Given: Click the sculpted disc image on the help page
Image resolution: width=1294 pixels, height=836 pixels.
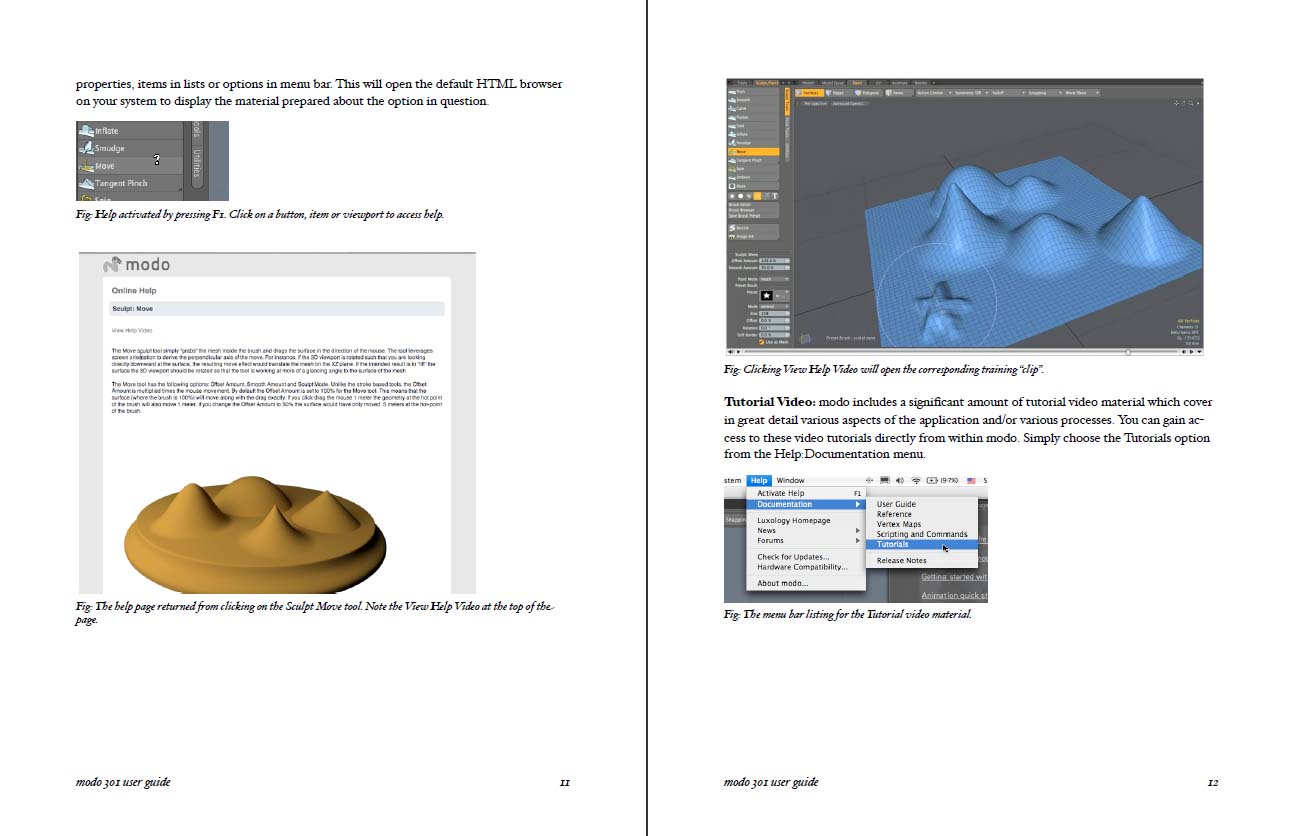Looking at the screenshot, I should (x=257, y=535).
